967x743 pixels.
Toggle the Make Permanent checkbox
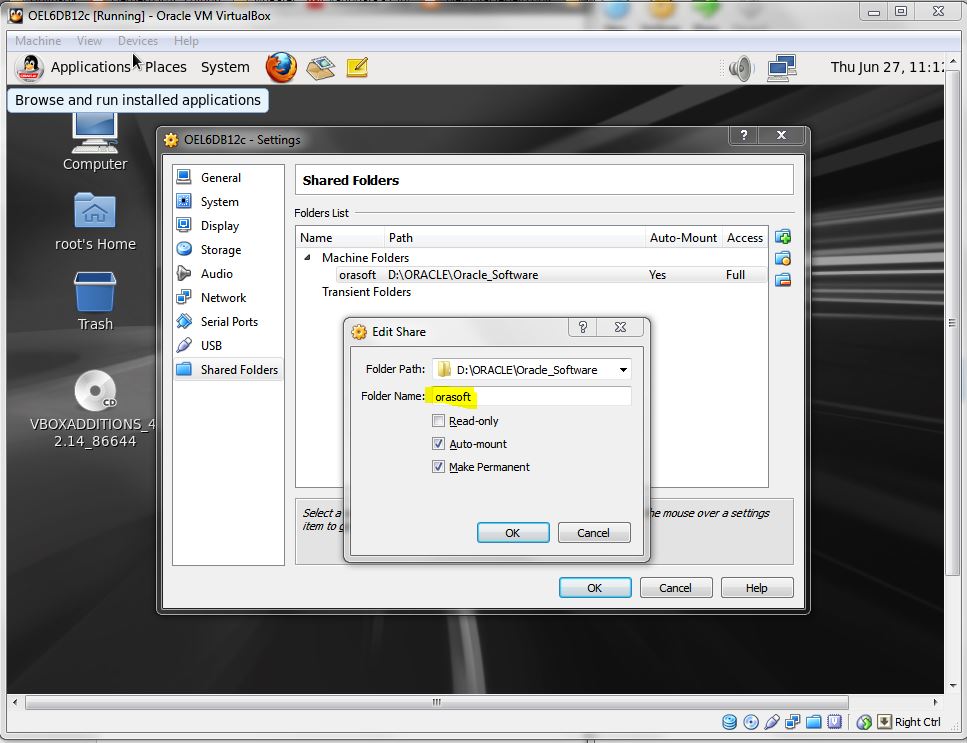(x=438, y=467)
